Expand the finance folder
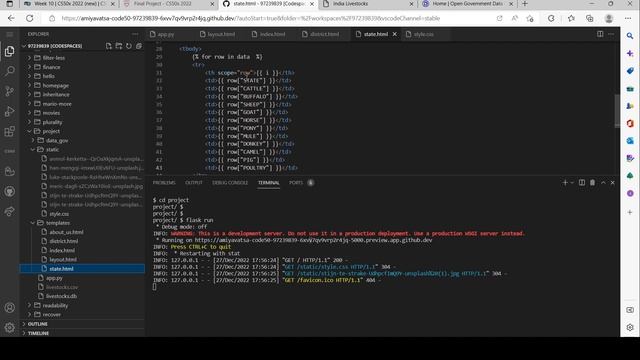This screenshot has height=360, width=640. click(51, 67)
